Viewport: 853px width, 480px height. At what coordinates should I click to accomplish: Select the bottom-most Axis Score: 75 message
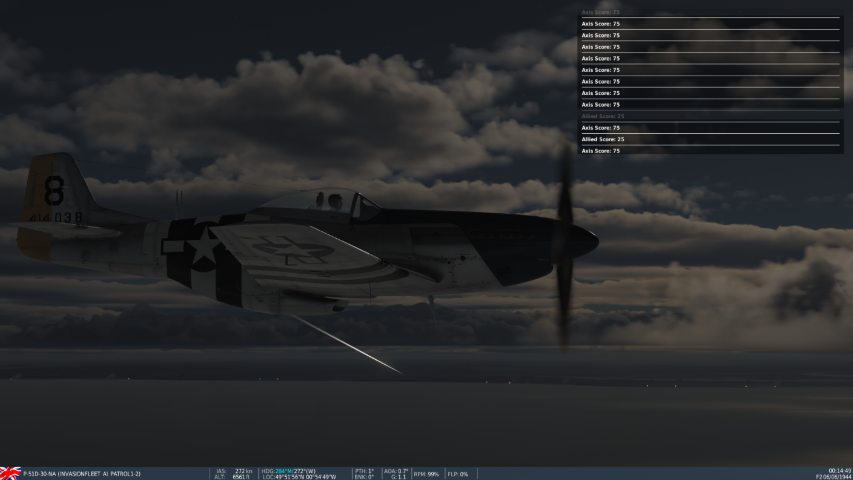pyautogui.click(x=601, y=151)
